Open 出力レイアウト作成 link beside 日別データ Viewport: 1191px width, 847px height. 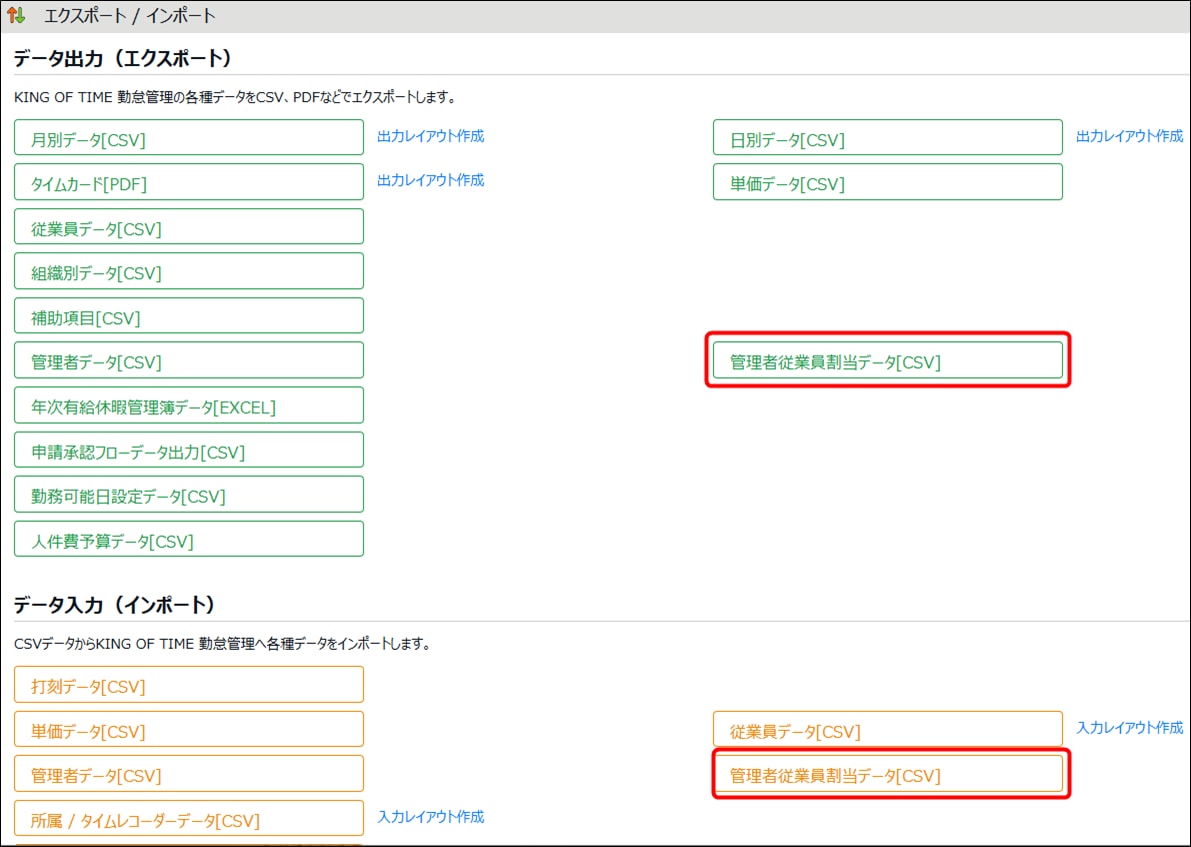[x=1129, y=136]
